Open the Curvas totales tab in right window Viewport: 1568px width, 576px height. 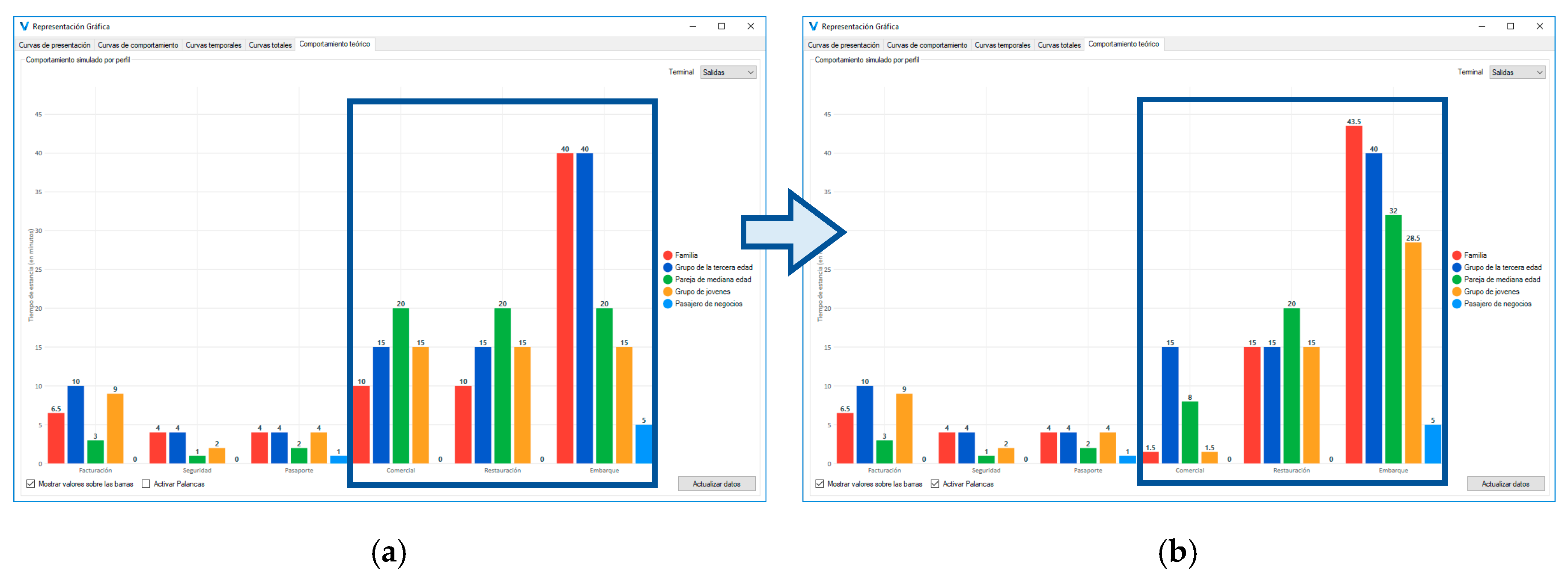coord(1058,45)
